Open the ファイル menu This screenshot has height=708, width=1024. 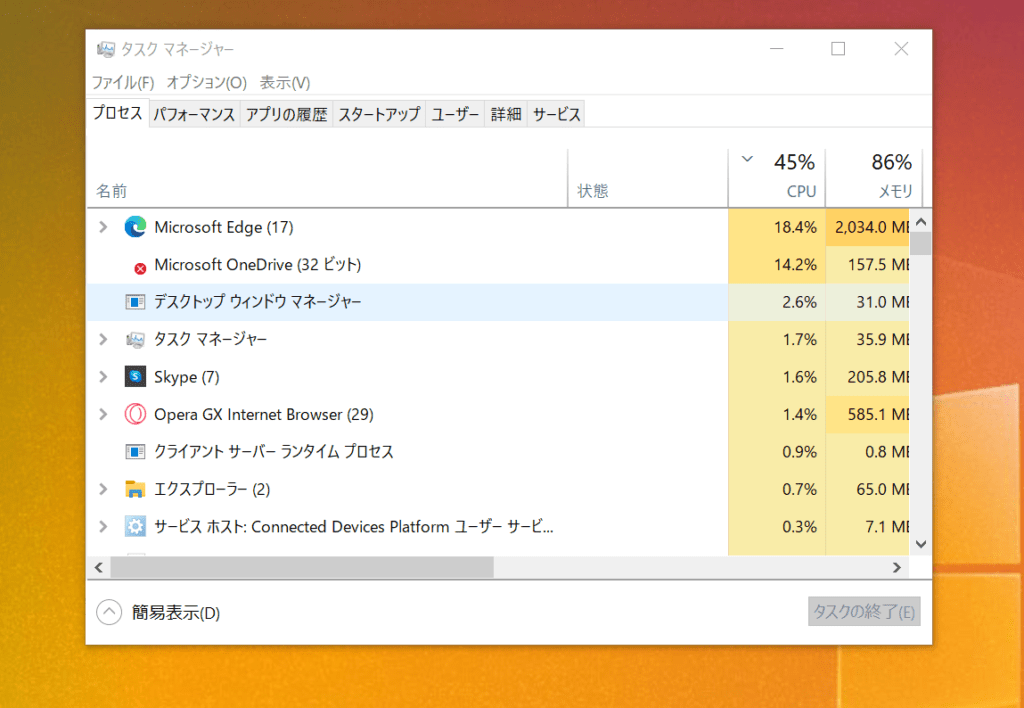[123, 82]
